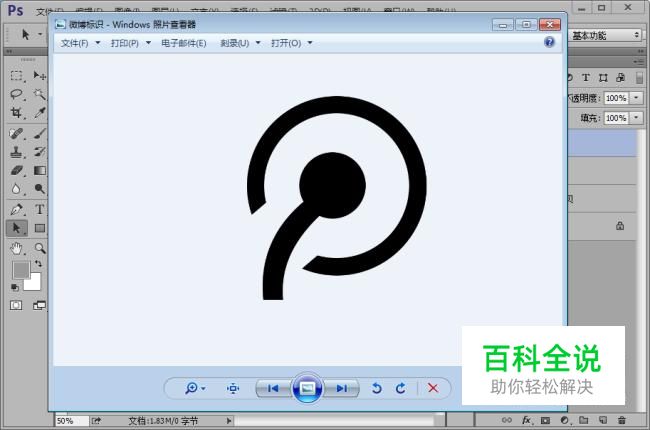Swap foreground and background colors

click(38, 263)
